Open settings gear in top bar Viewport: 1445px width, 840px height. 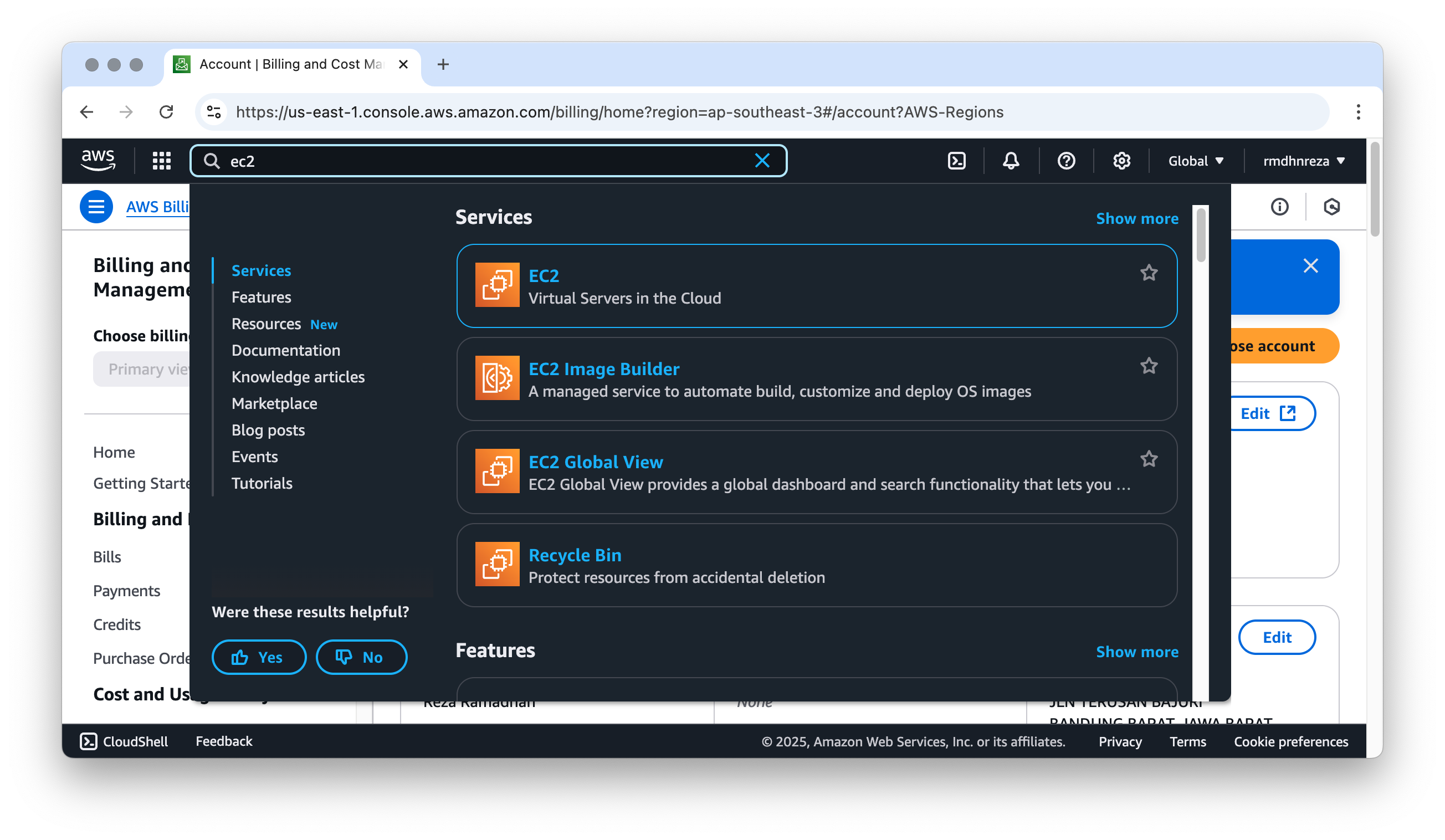pos(1121,161)
